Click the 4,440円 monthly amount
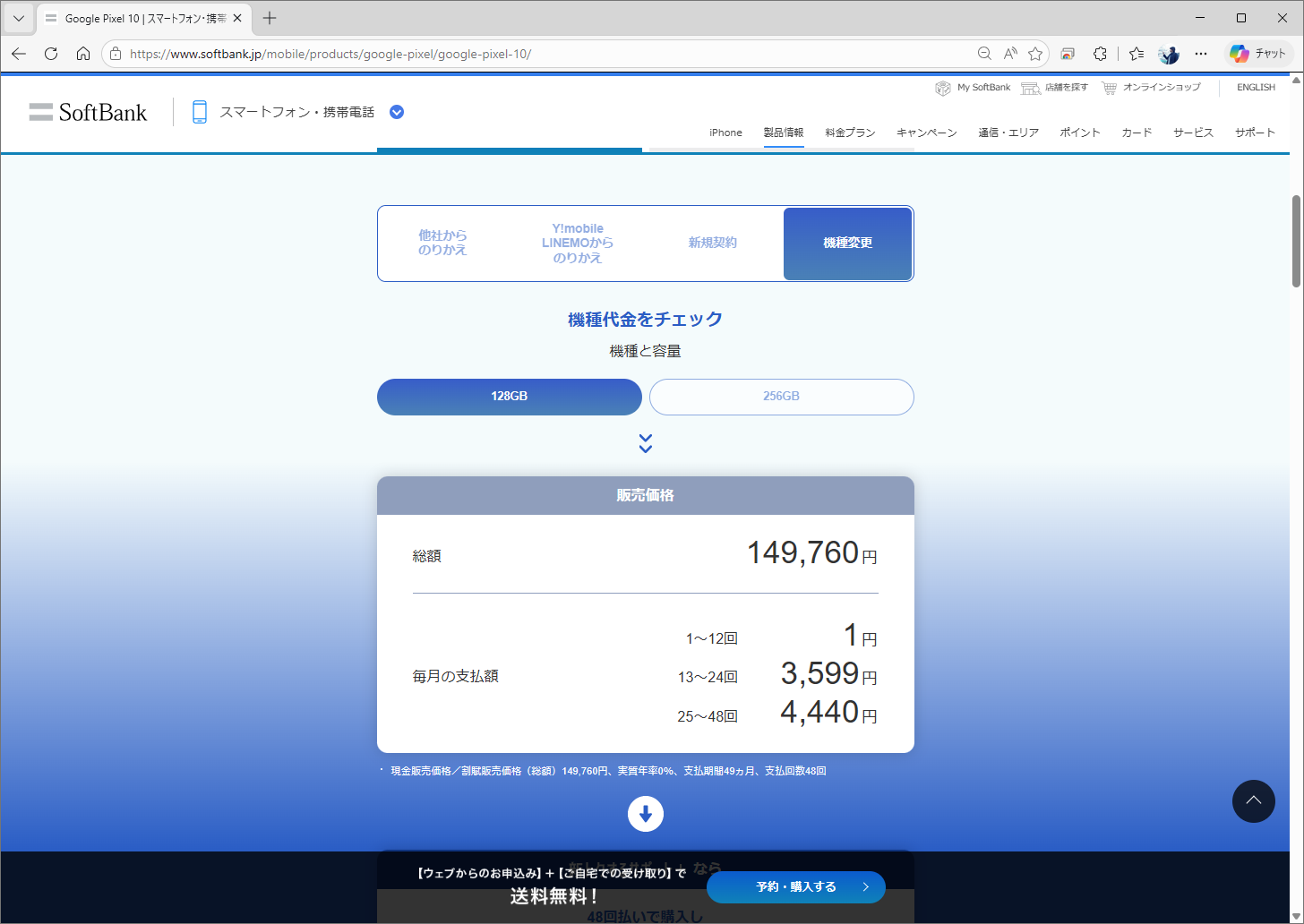 (829, 713)
